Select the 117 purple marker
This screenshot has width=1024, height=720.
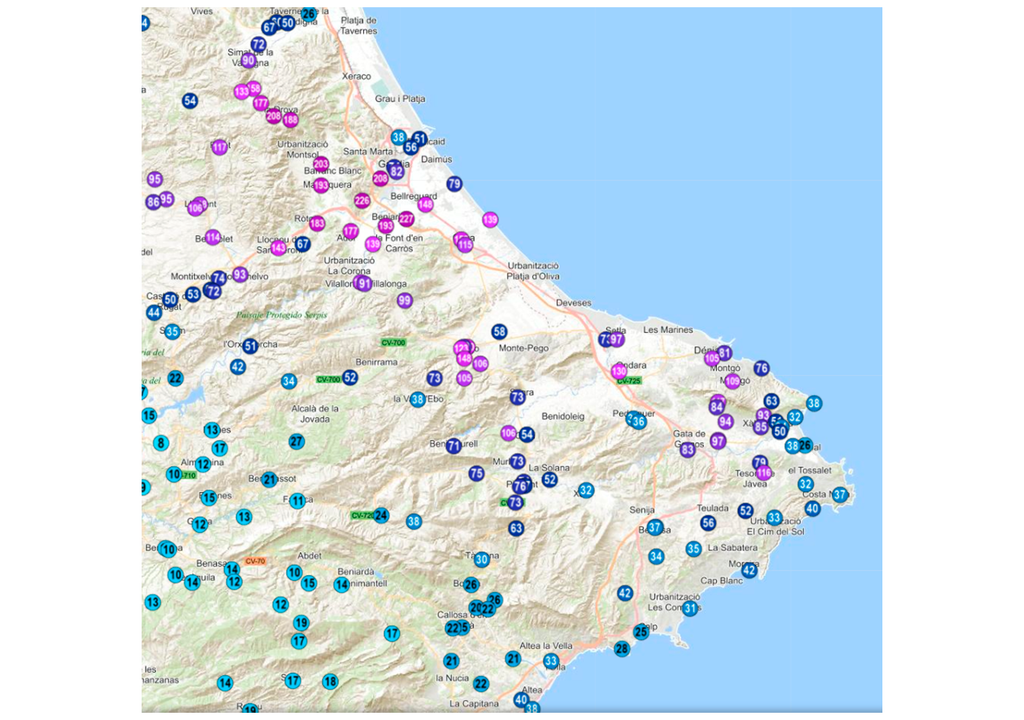(x=219, y=147)
